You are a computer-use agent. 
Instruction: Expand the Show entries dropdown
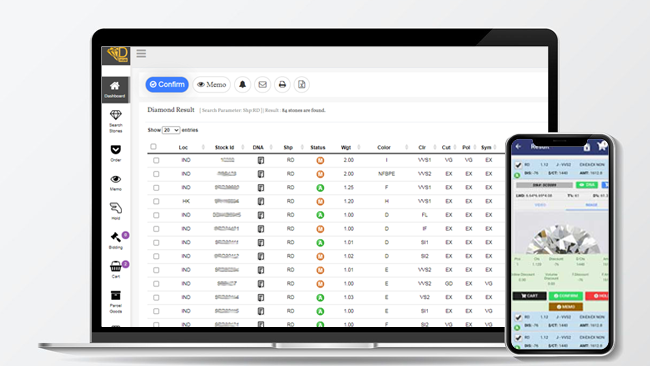click(x=171, y=130)
